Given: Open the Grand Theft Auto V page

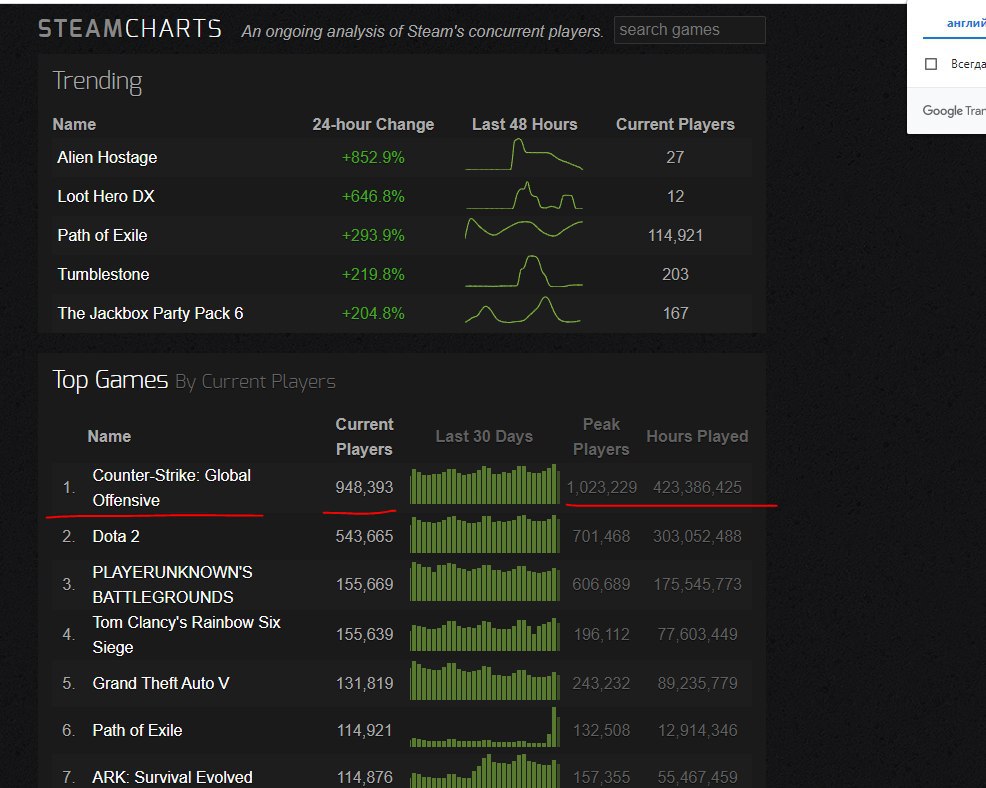Looking at the screenshot, I should (x=160, y=683).
